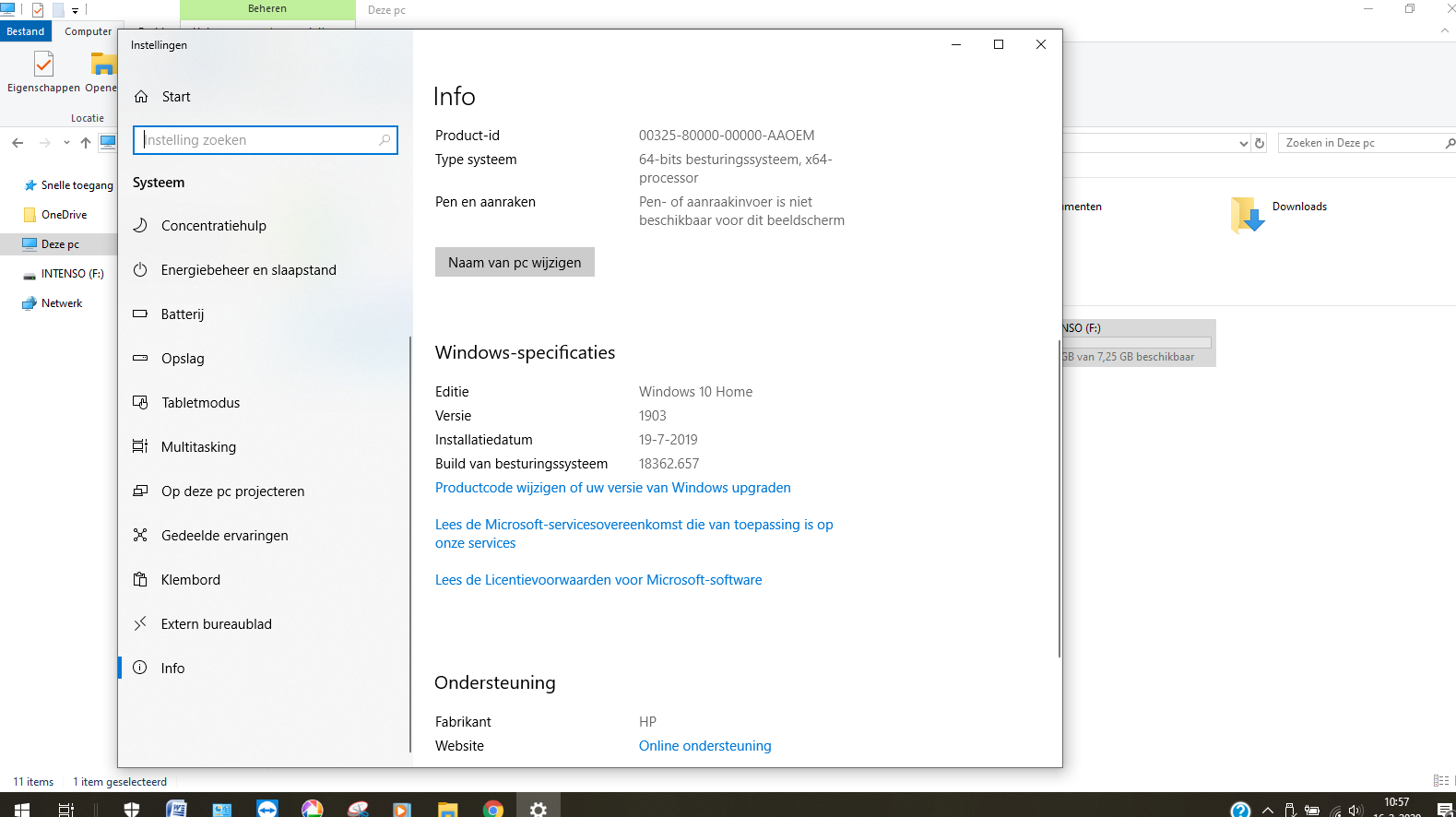This screenshot has width=1456, height=817.
Task: Open Licentievoorwaarden voor Microsoft-software link
Action: pos(598,580)
